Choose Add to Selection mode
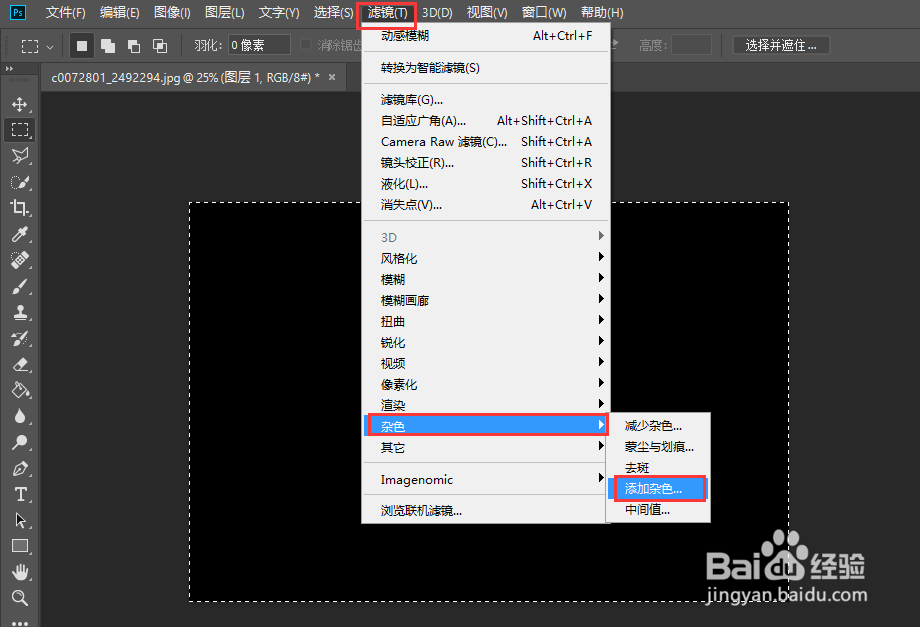Screen dimensions: 920x627 point(108,46)
